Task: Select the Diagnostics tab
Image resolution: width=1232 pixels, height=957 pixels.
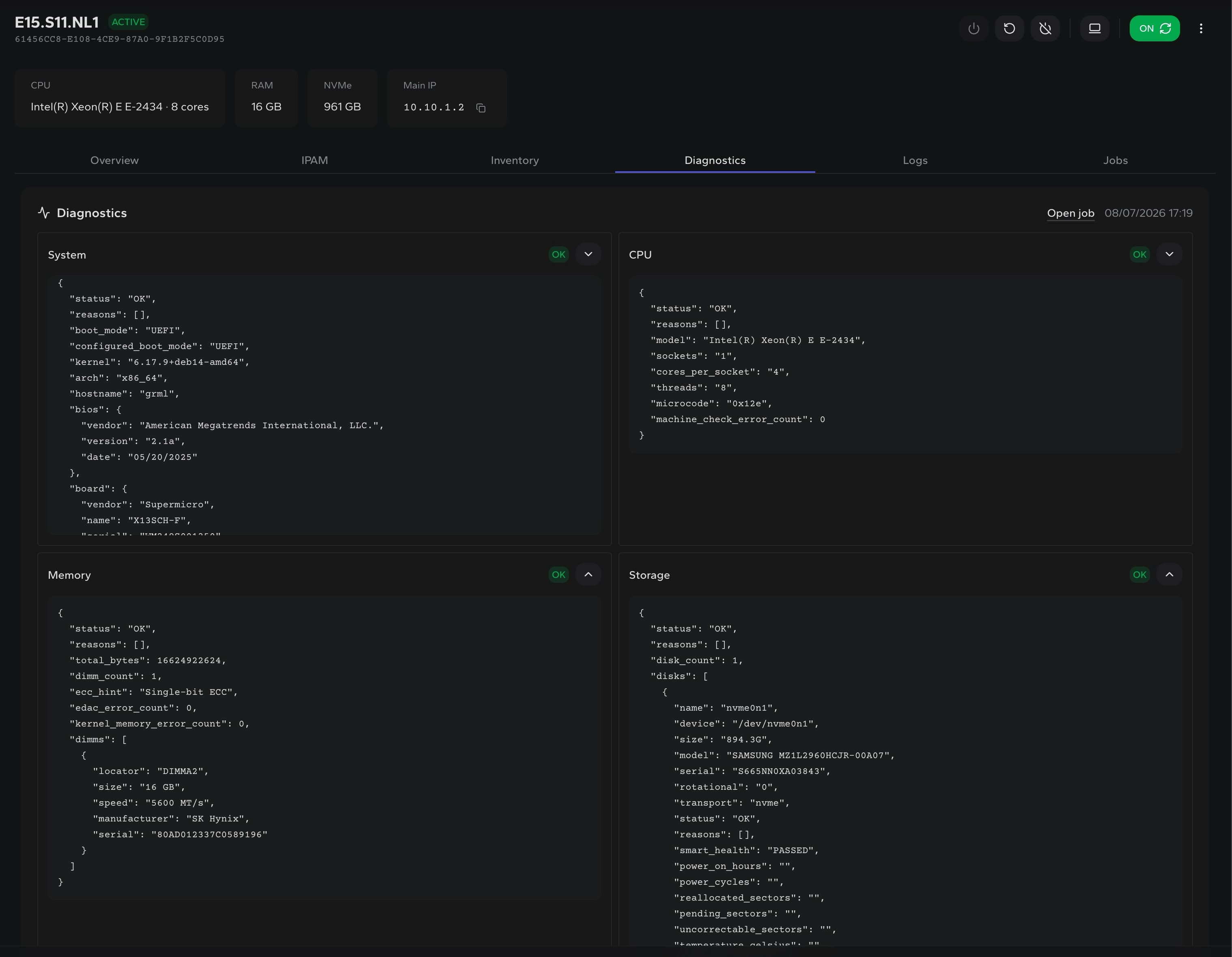Action: tap(715, 160)
